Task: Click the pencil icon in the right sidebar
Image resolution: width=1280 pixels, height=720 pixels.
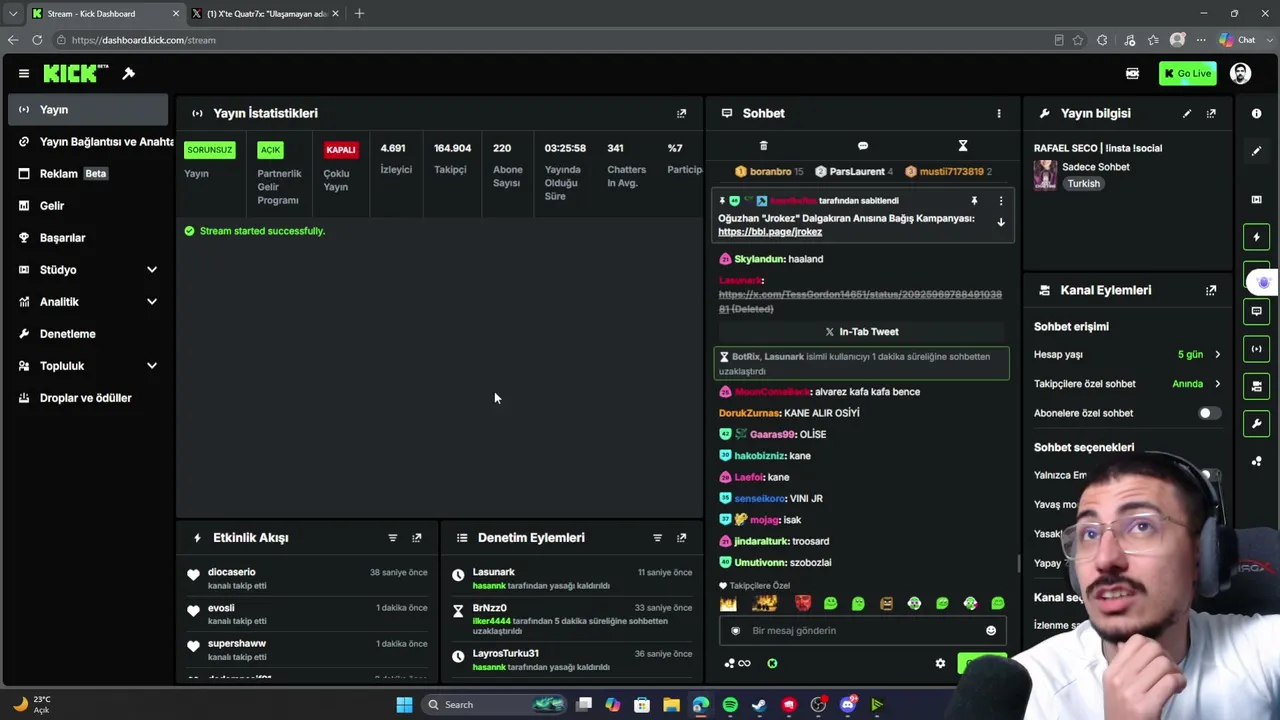Action: [1257, 151]
